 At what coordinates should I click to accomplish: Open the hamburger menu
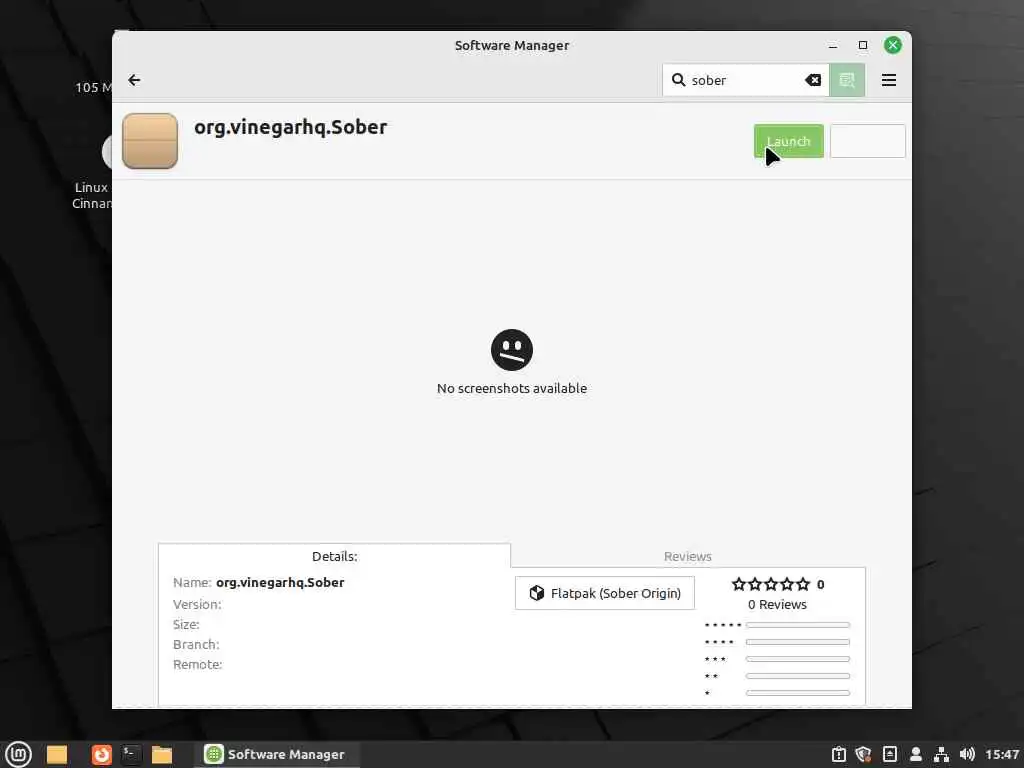click(889, 80)
